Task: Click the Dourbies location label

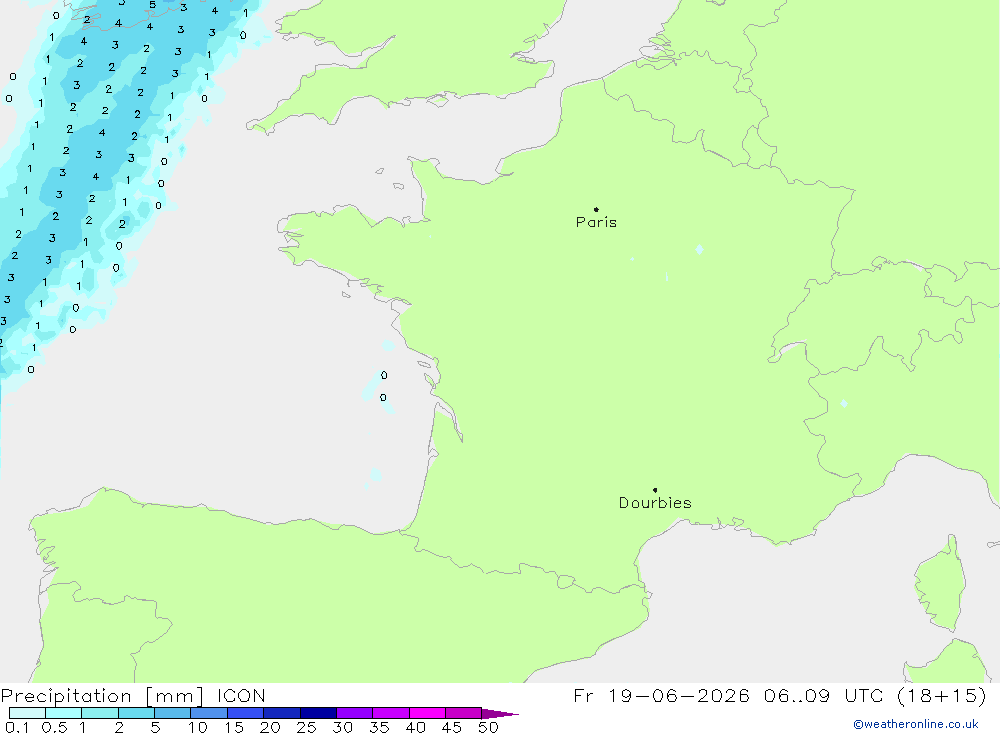Action: click(x=655, y=503)
